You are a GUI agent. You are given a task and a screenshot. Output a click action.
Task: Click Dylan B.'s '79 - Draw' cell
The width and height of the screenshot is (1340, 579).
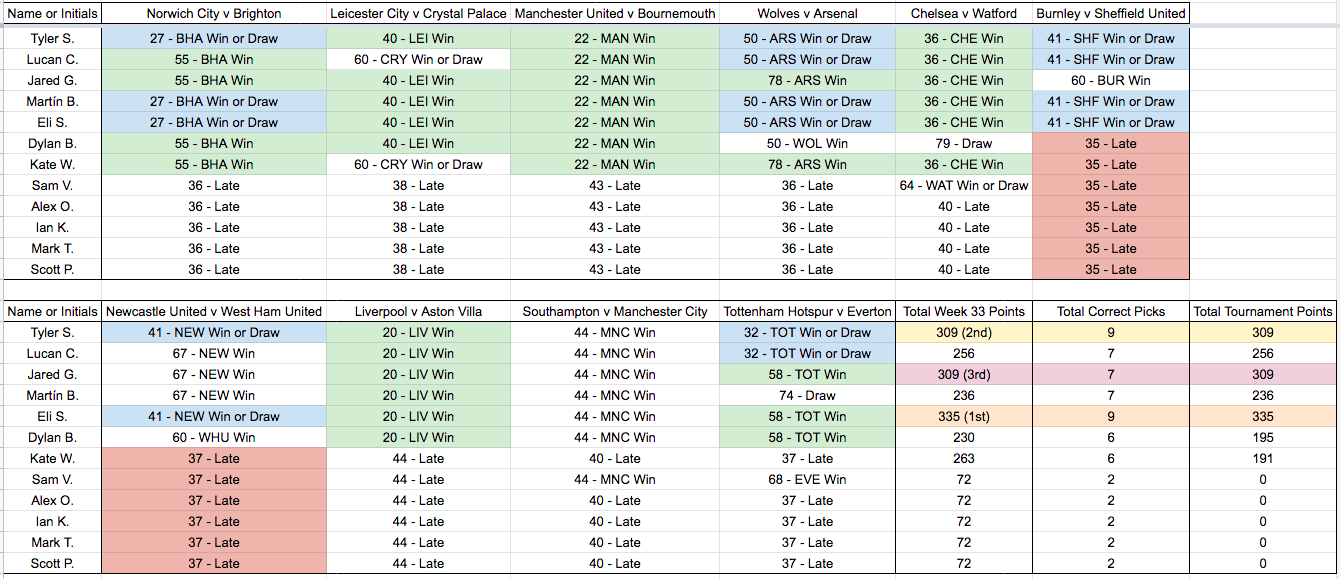[963, 143]
